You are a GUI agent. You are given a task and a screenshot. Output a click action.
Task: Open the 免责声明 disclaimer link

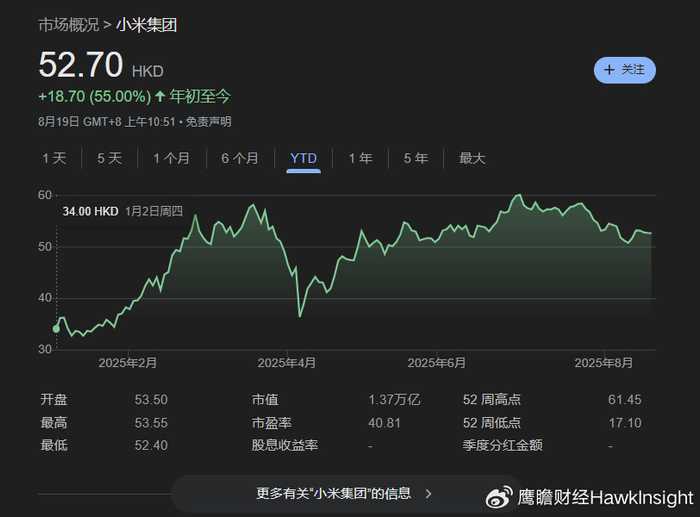coord(208,121)
